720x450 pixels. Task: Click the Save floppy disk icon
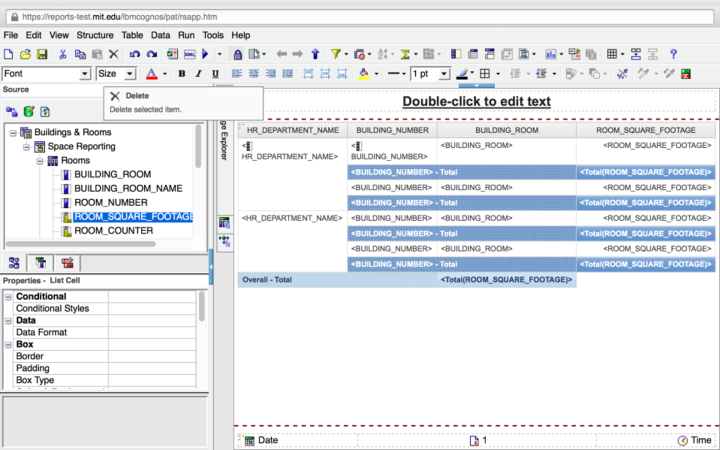point(43,54)
